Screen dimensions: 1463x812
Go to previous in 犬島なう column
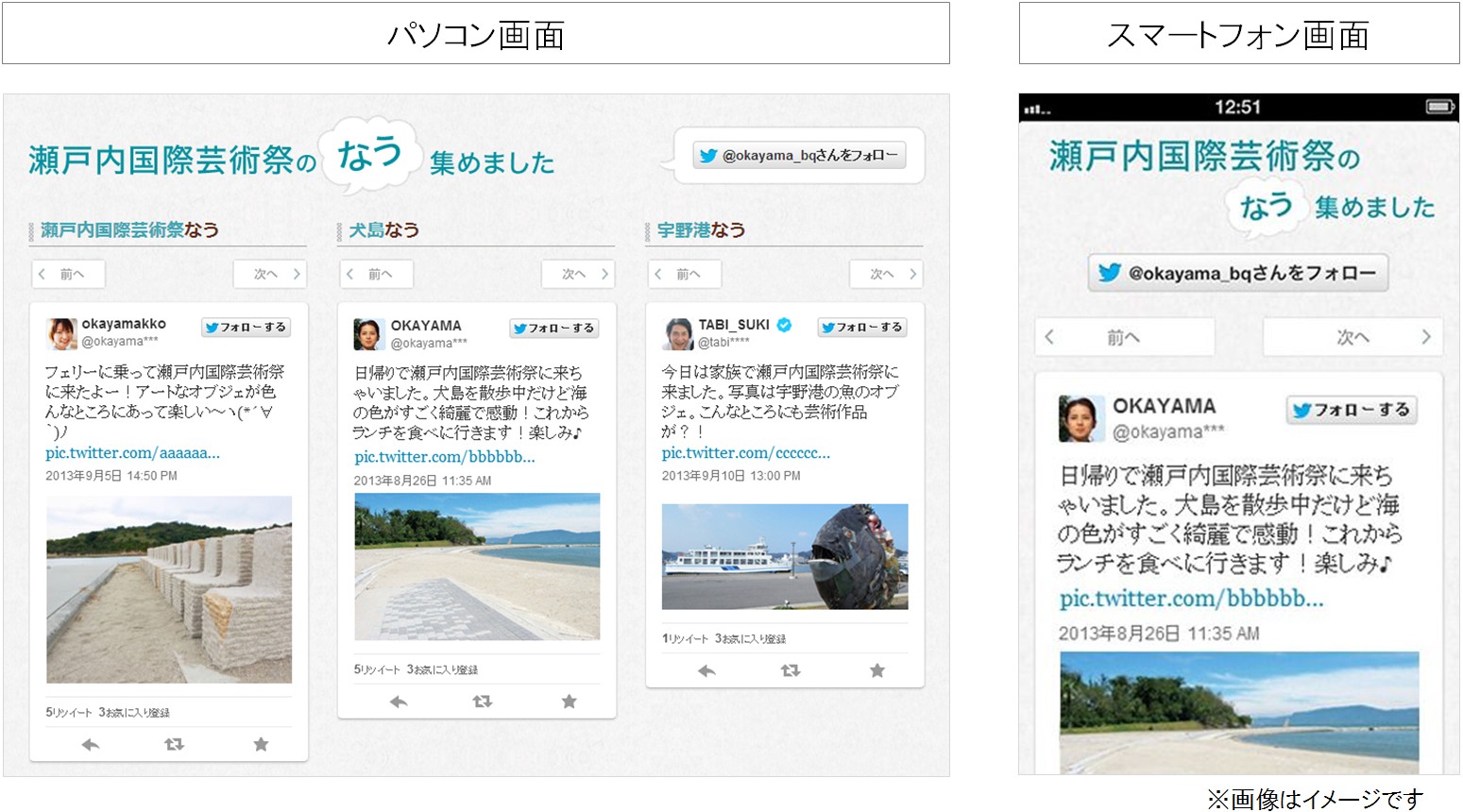click(x=376, y=274)
